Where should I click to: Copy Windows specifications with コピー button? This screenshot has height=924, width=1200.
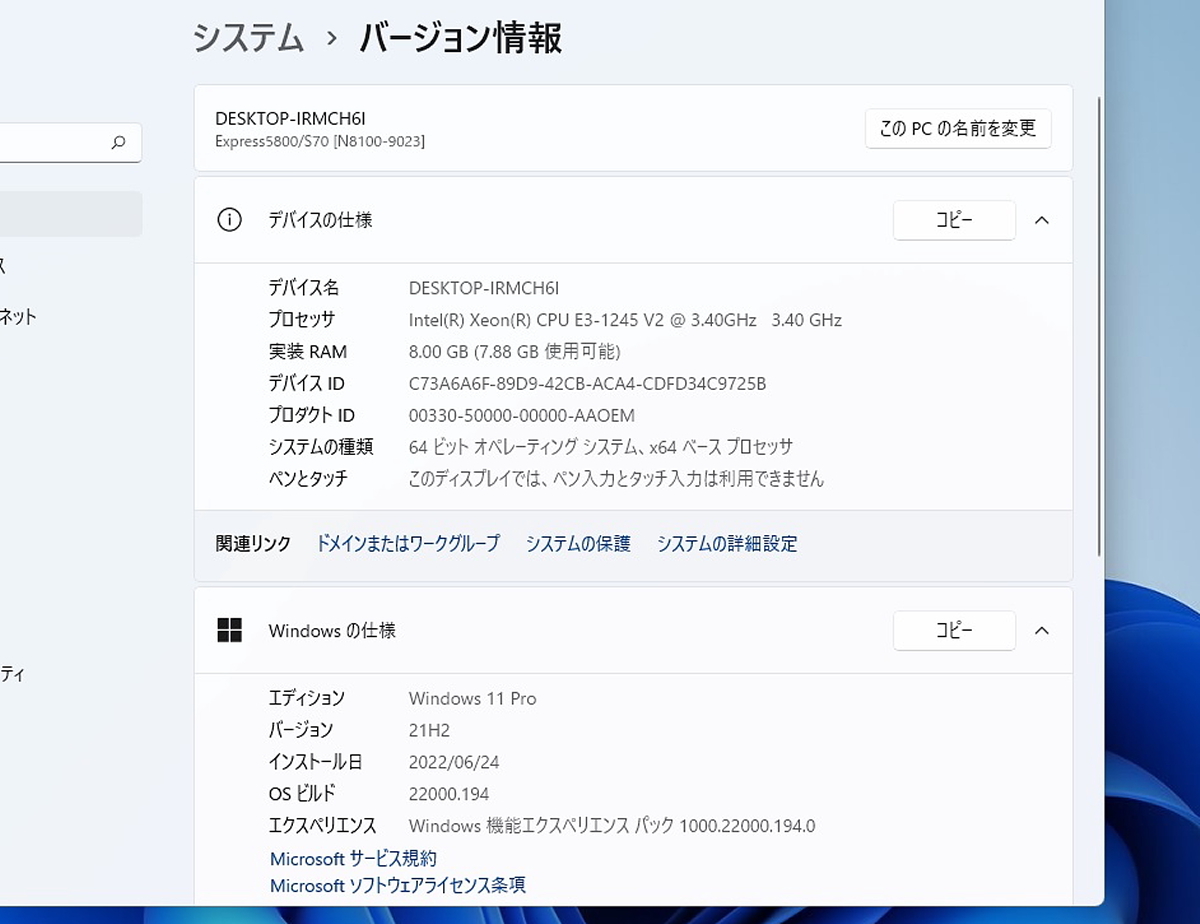click(x=954, y=630)
